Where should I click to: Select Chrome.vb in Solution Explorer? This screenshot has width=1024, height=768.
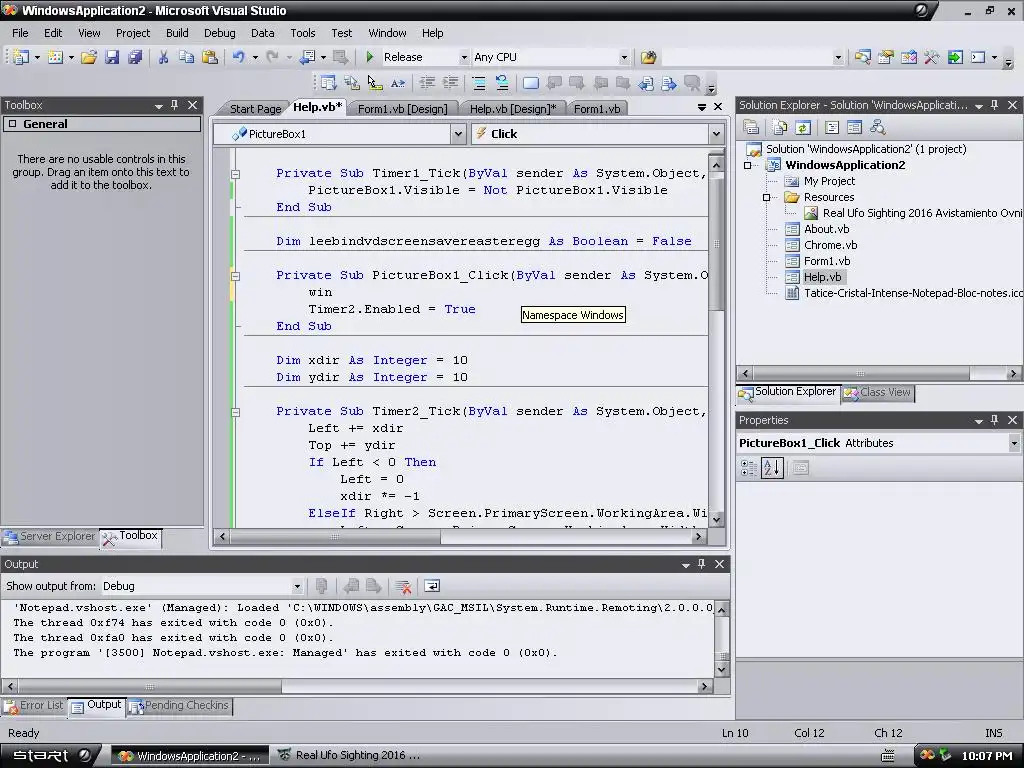tap(830, 245)
